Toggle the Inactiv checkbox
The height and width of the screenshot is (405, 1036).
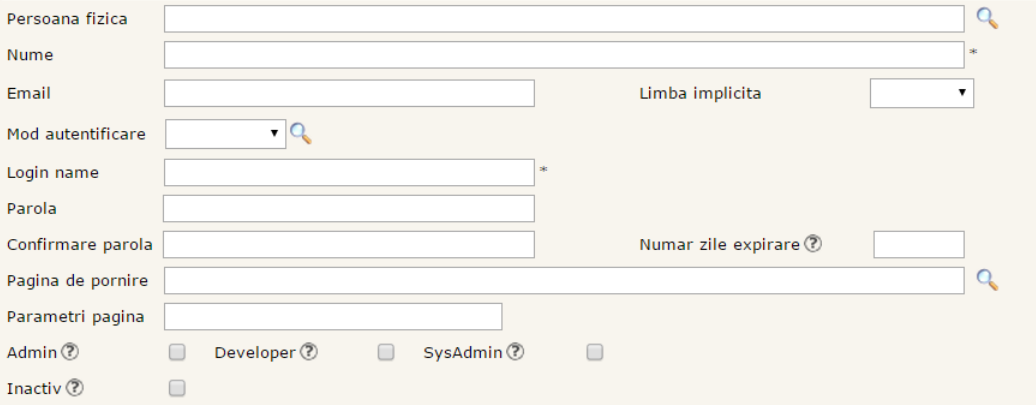point(177,388)
